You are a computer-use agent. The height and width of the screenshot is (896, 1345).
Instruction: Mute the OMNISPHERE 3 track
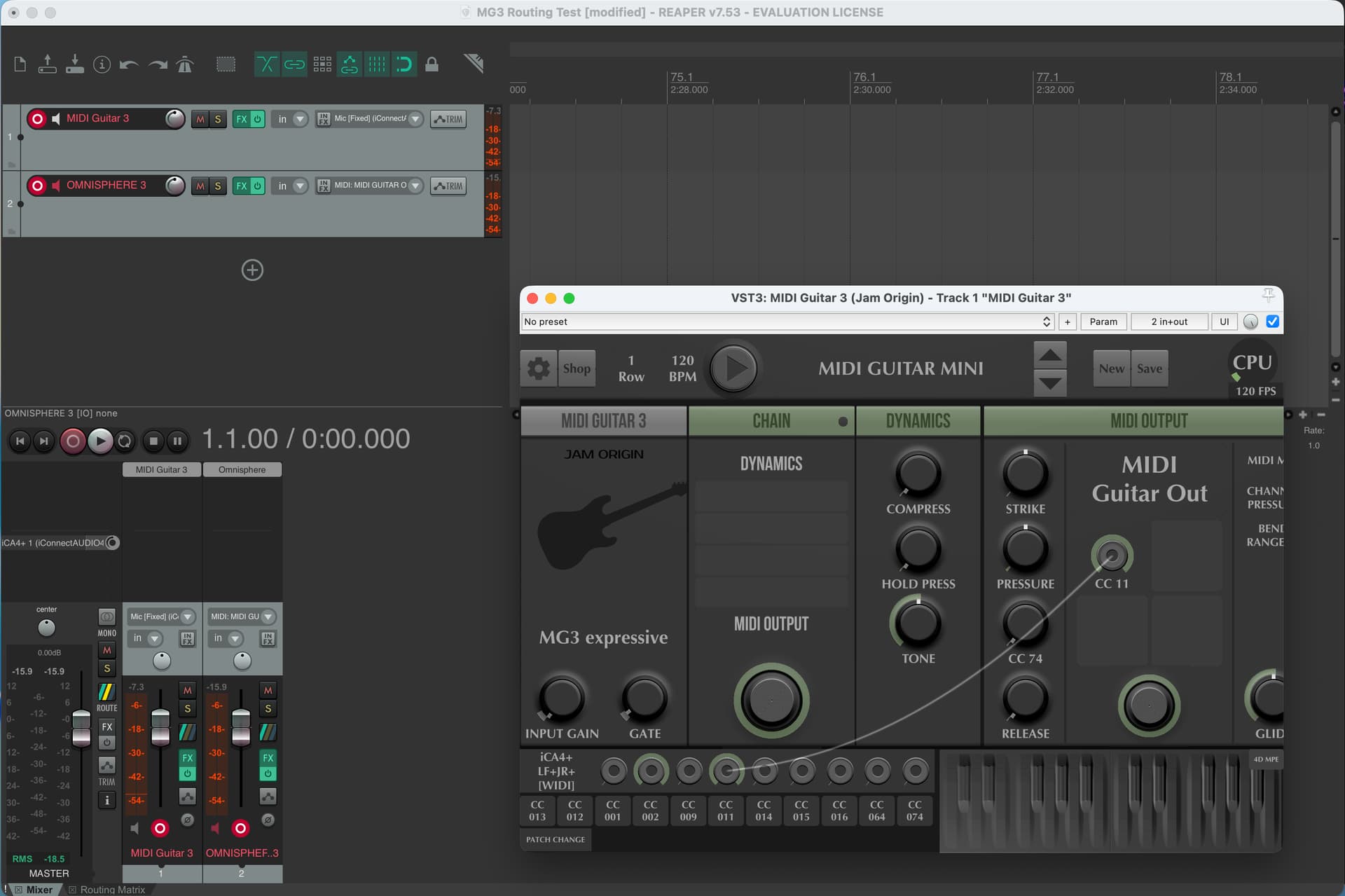click(x=200, y=186)
